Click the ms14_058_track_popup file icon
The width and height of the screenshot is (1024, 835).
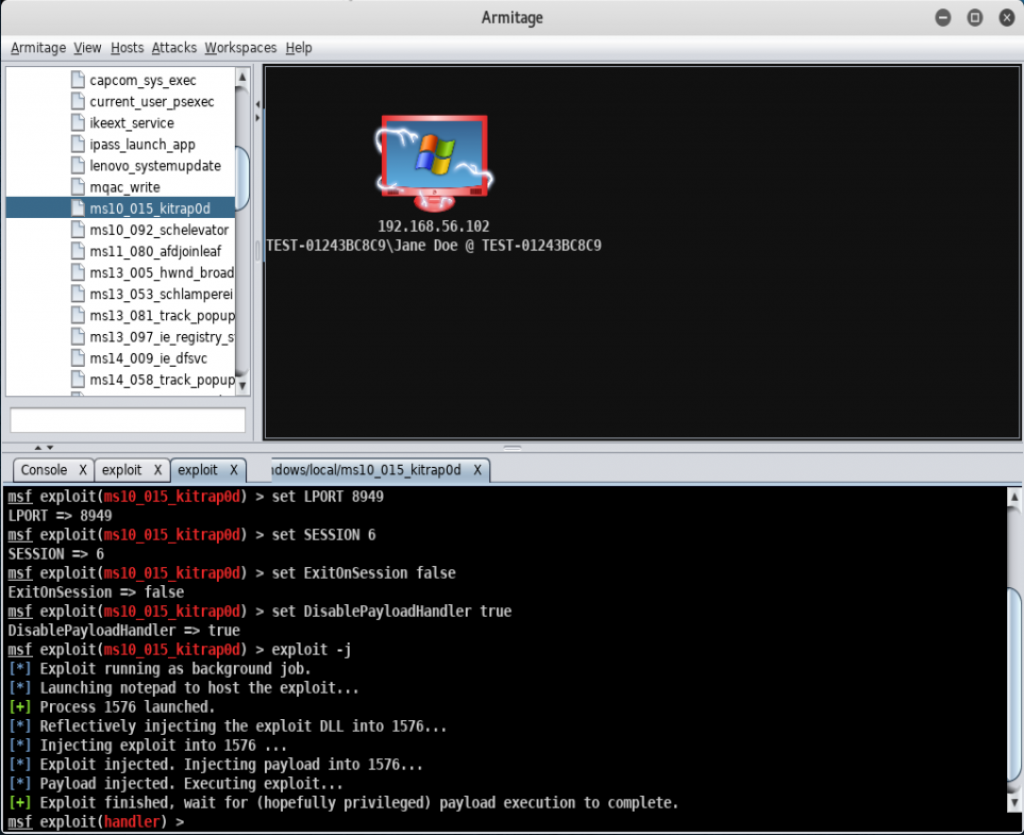(x=78, y=380)
